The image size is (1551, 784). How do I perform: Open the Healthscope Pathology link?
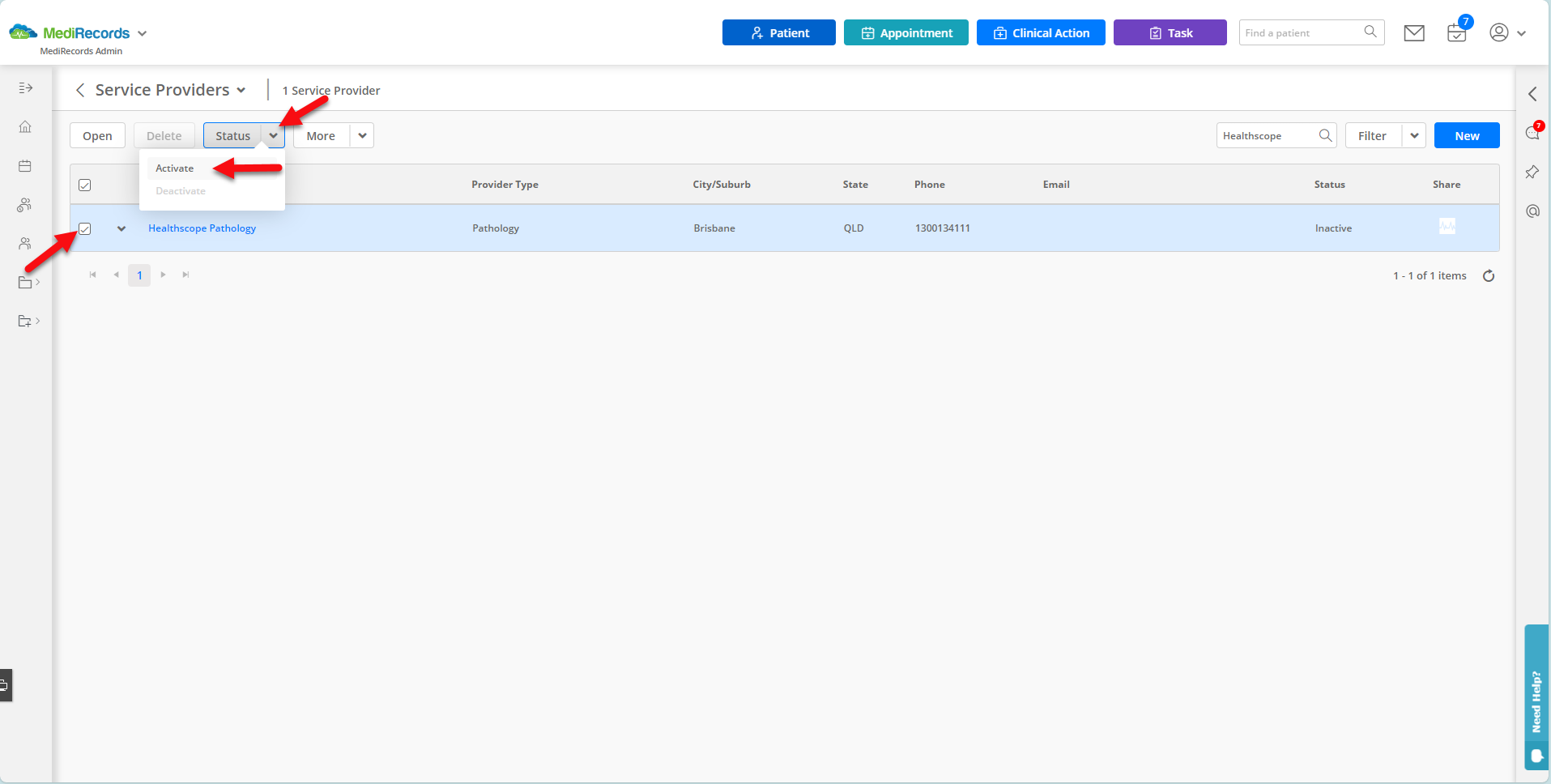202,228
